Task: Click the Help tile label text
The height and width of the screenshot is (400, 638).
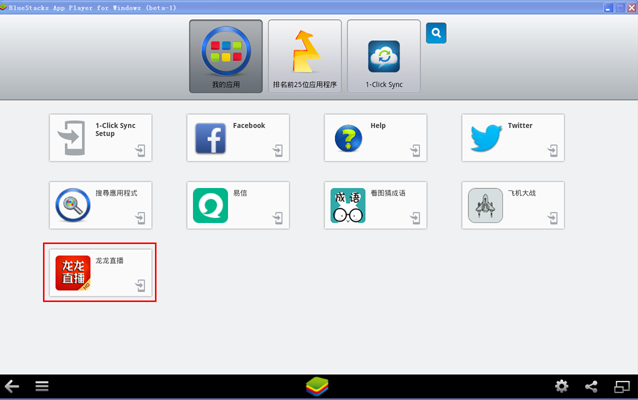Action: (x=378, y=125)
